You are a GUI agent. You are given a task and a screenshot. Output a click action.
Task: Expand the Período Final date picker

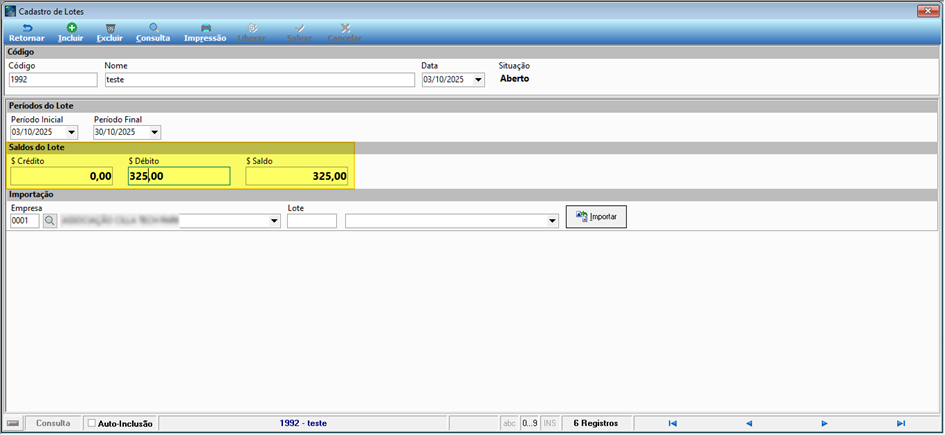click(x=154, y=132)
